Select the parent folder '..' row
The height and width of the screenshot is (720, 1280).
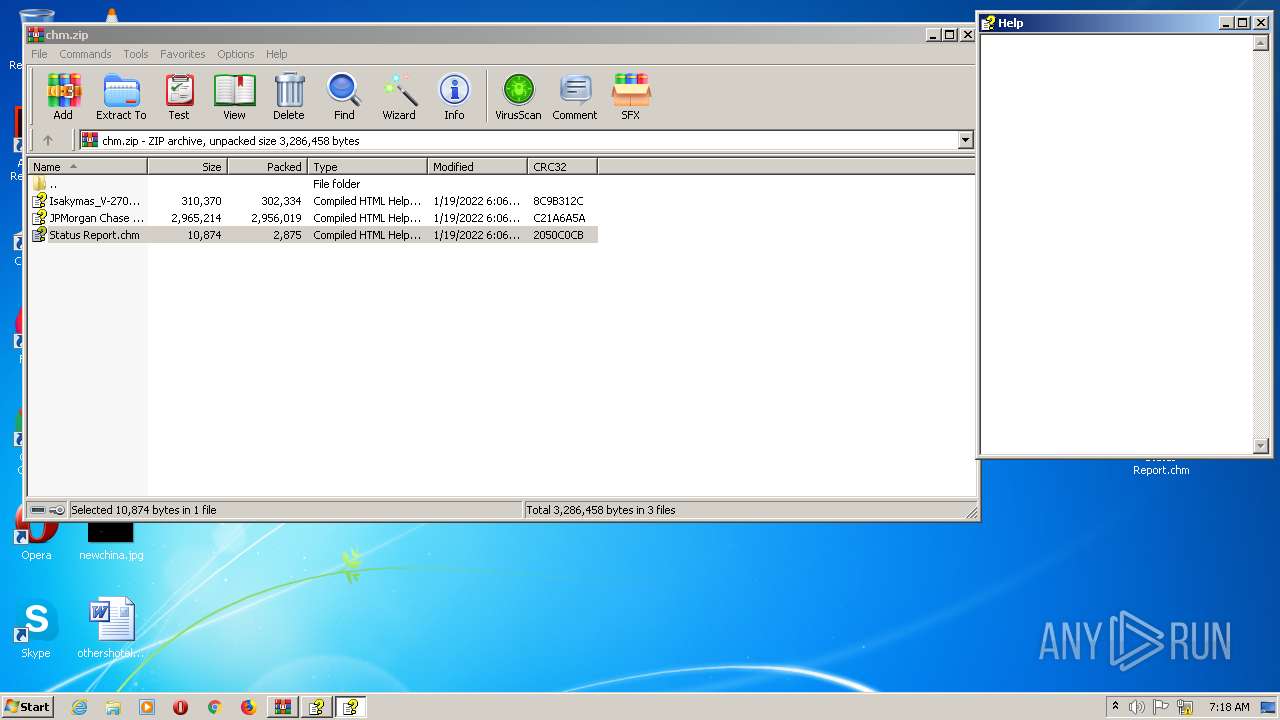(313, 184)
